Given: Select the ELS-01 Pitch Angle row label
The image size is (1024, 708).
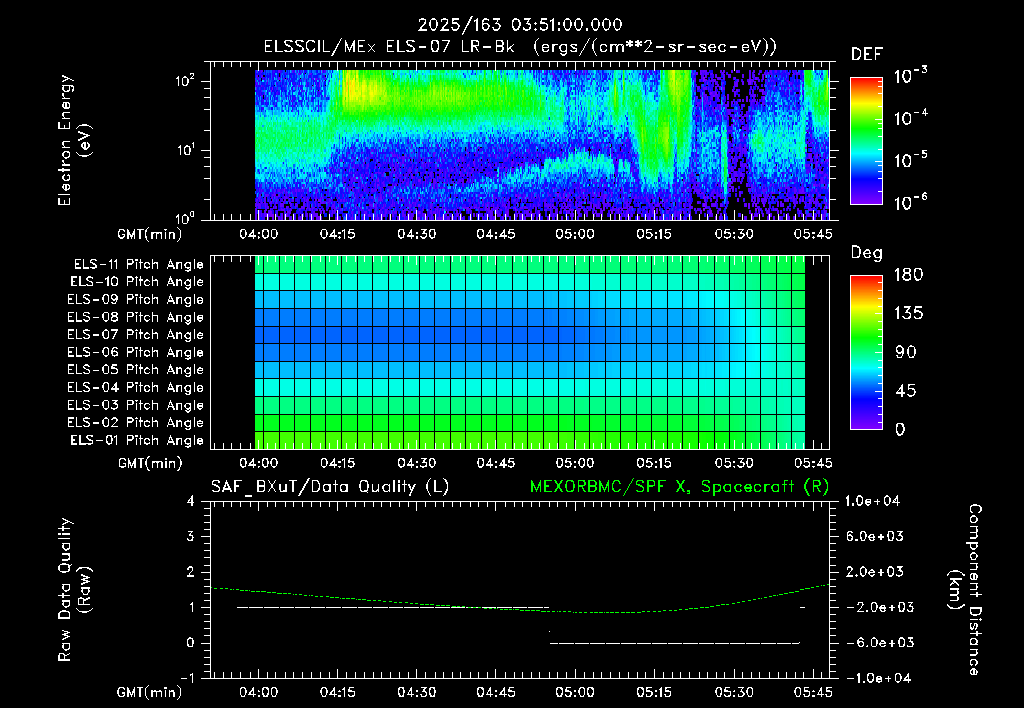Looking at the screenshot, I should 137,440.
